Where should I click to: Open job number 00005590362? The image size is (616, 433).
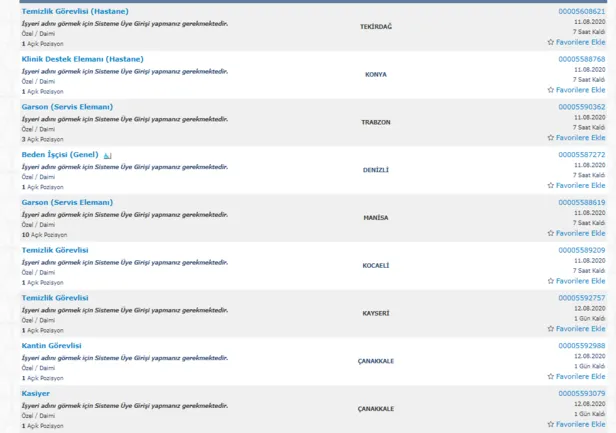(x=581, y=107)
